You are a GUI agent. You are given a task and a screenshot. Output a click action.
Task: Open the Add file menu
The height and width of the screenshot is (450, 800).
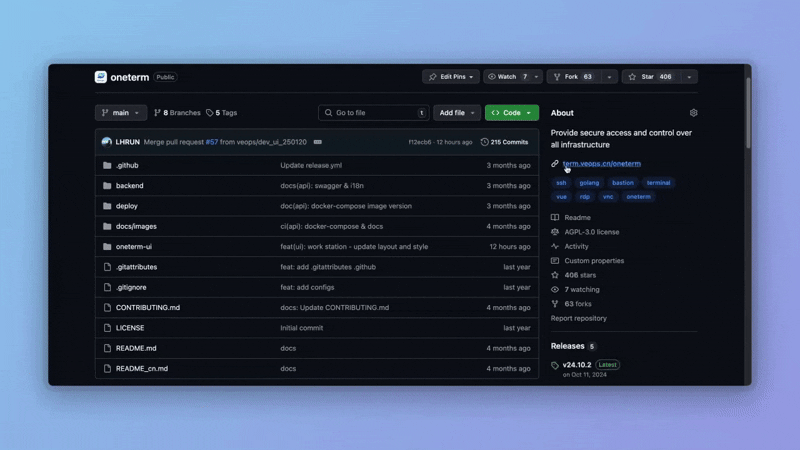pos(456,113)
